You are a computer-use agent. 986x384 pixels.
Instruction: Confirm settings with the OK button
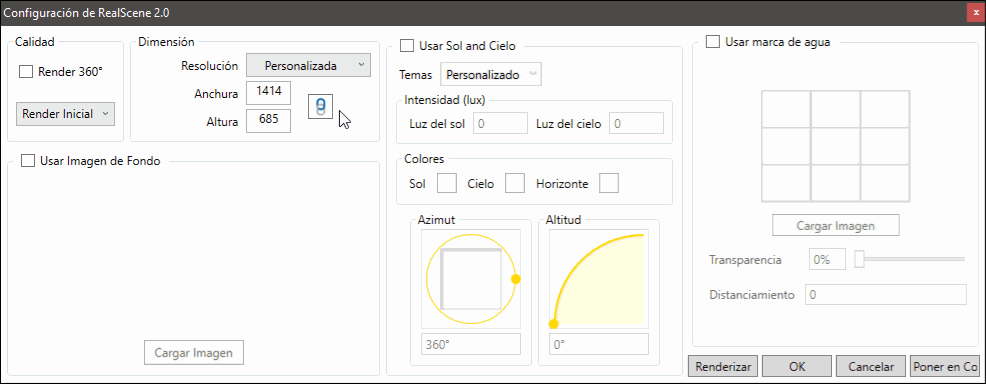point(797,366)
